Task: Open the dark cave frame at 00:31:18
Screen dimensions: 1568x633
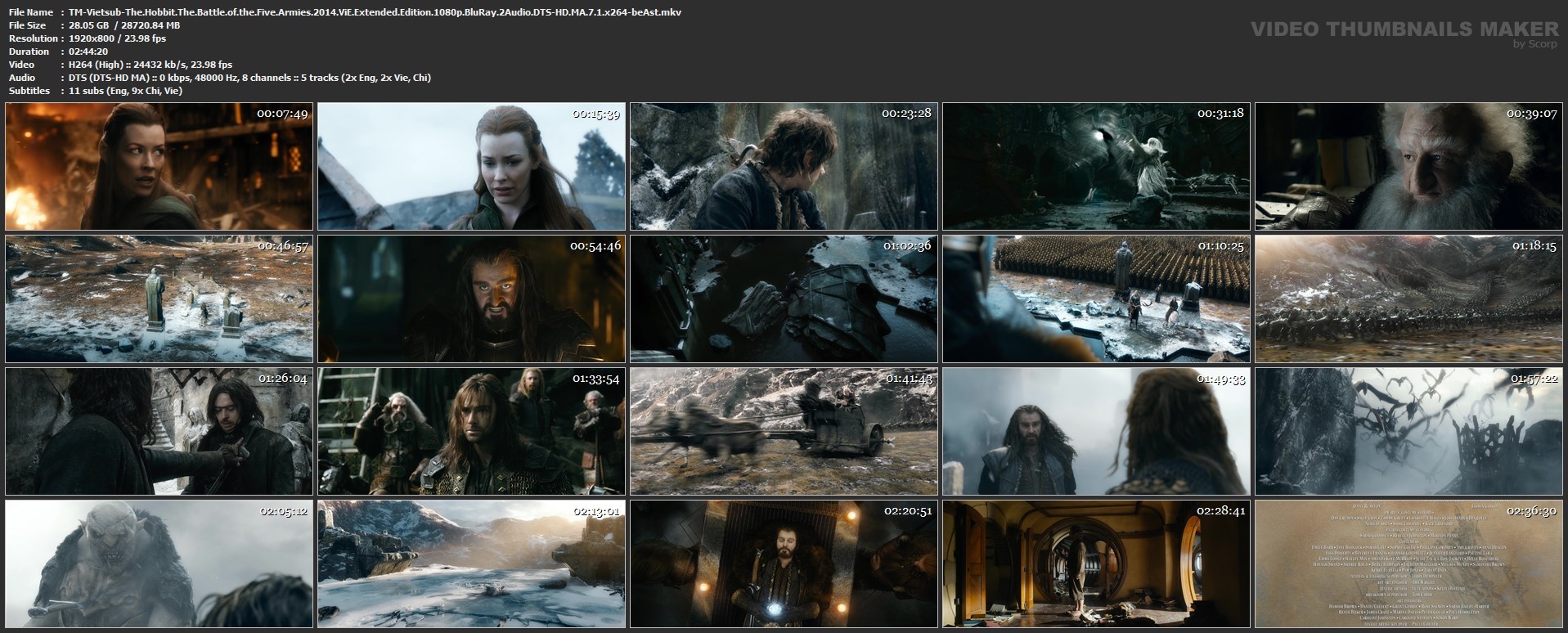Action: tap(1096, 166)
